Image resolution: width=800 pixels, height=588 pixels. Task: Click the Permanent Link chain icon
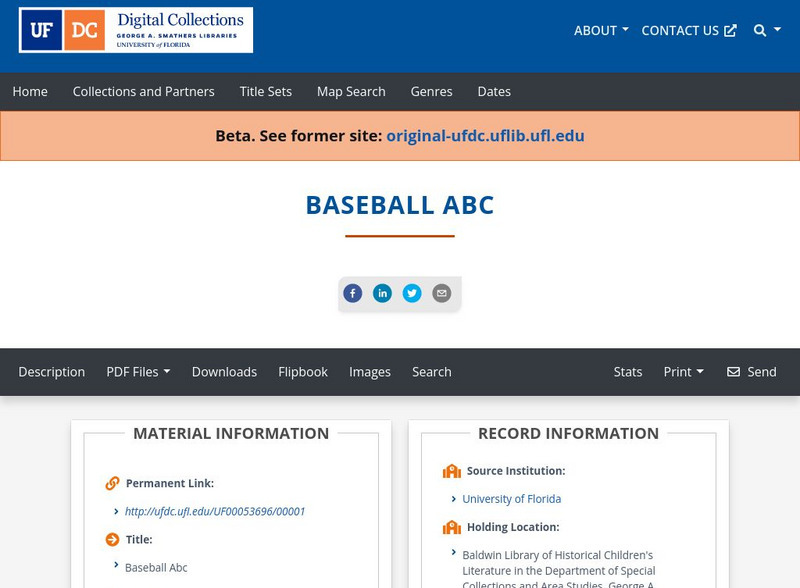coord(109,482)
